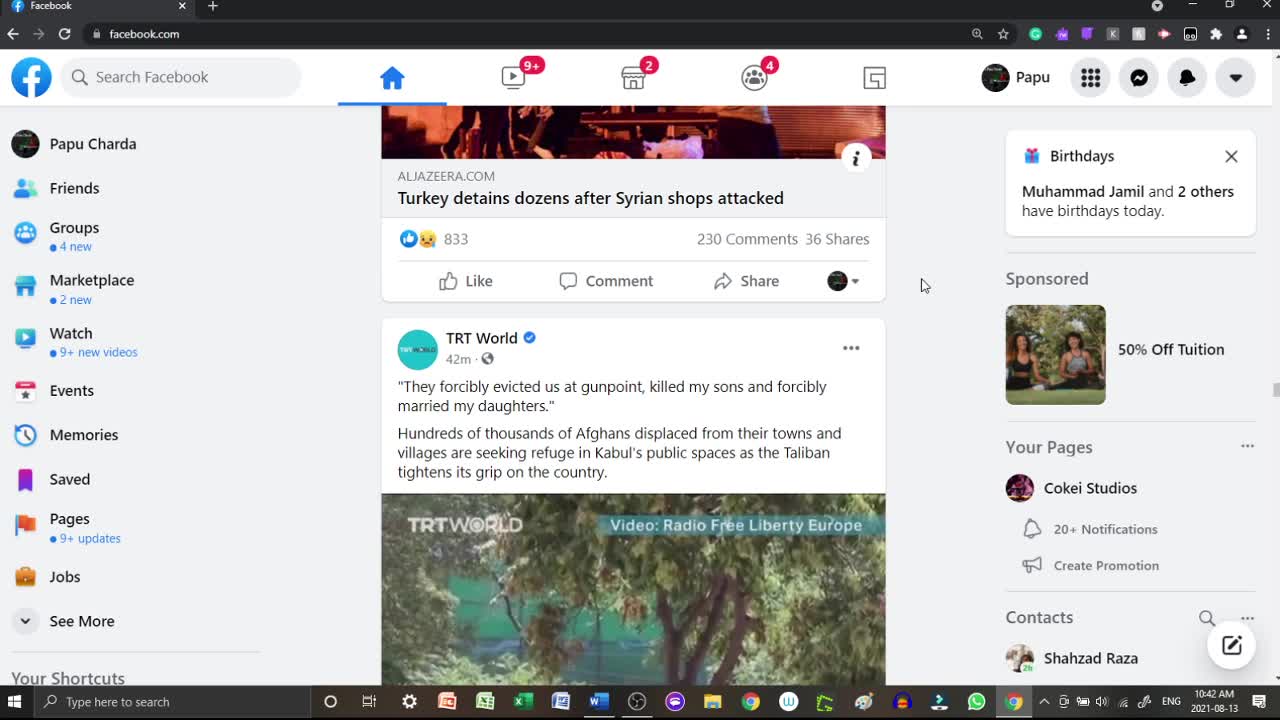1280x720 pixels.
Task: Open a new Chrome tab
Action: click(x=213, y=6)
